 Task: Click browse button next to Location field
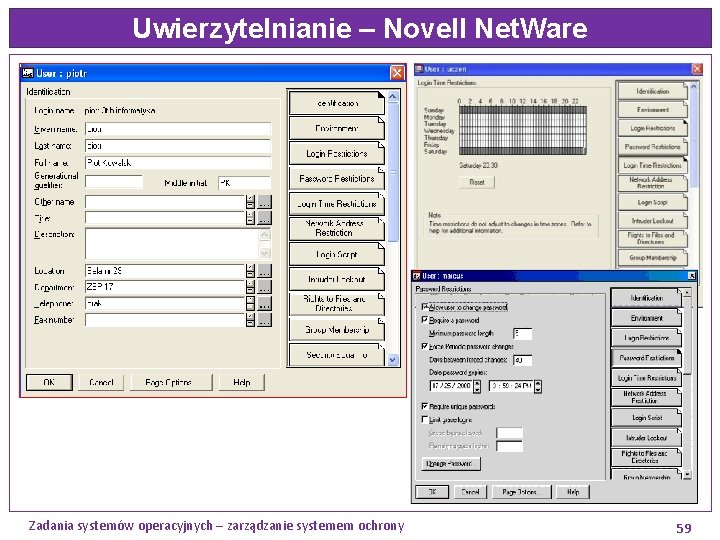pyautogui.click(x=264, y=270)
